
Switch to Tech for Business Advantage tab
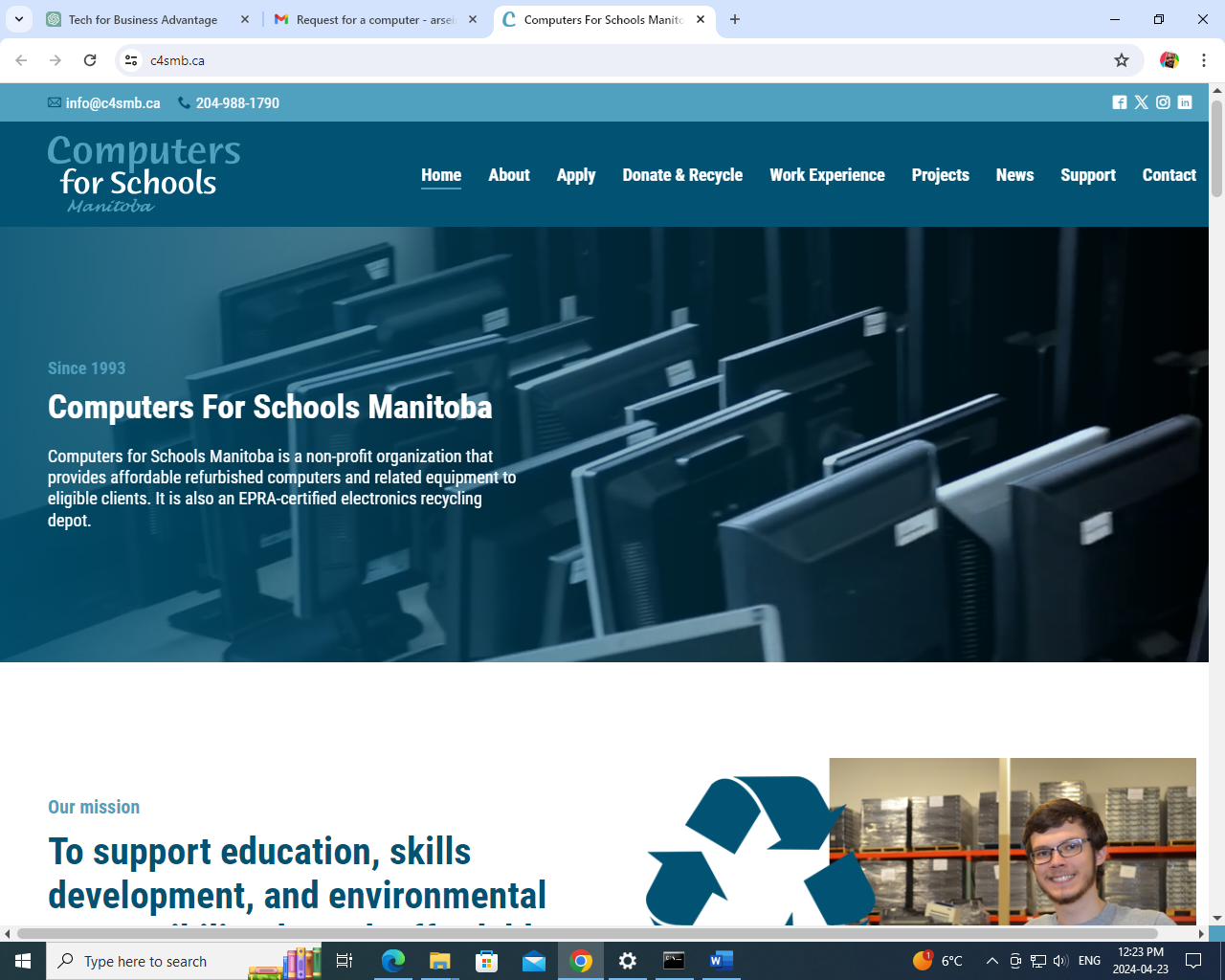(144, 19)
